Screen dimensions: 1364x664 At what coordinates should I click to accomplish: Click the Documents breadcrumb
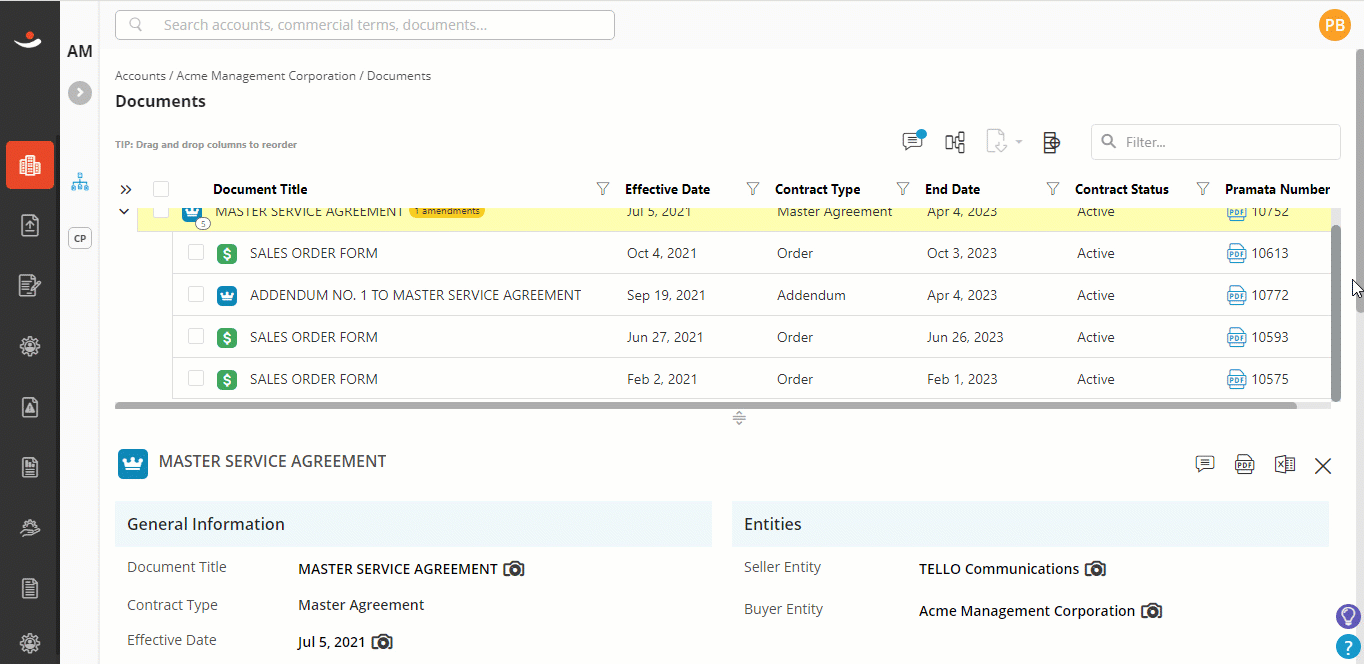[399, 76]
